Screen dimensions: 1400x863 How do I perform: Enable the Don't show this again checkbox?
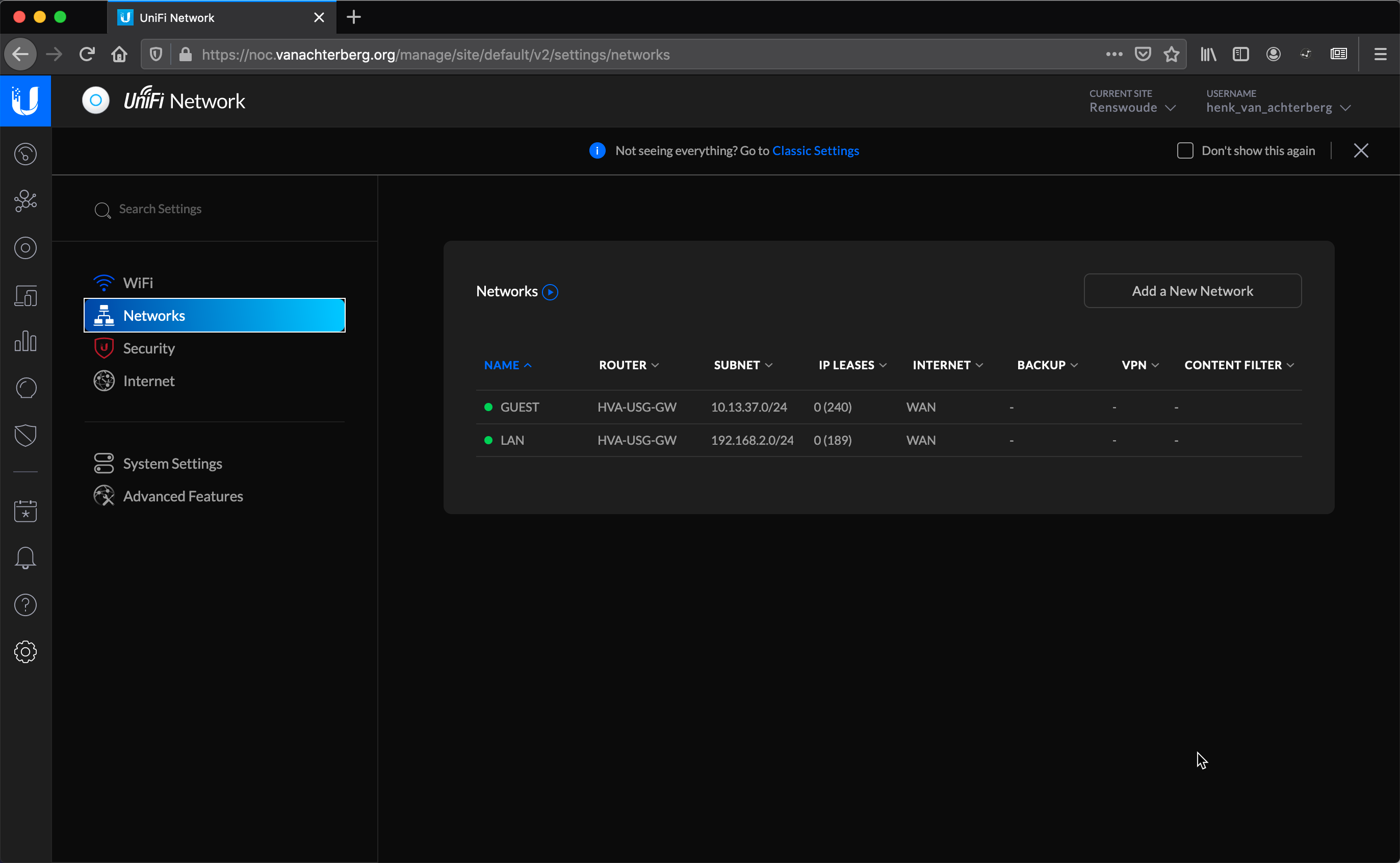pyautogui.click(x=1185, y=150)
